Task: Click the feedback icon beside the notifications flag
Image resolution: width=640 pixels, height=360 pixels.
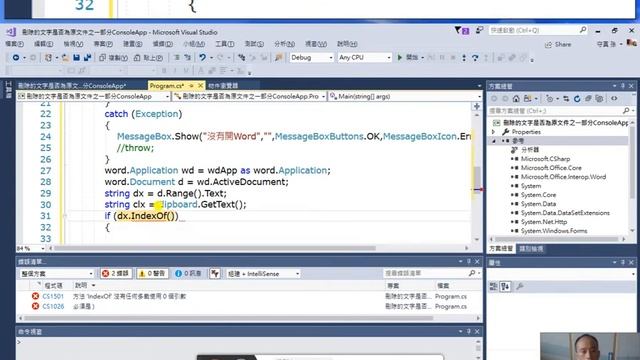Action: pyautogui.click(x=480, y=30)
